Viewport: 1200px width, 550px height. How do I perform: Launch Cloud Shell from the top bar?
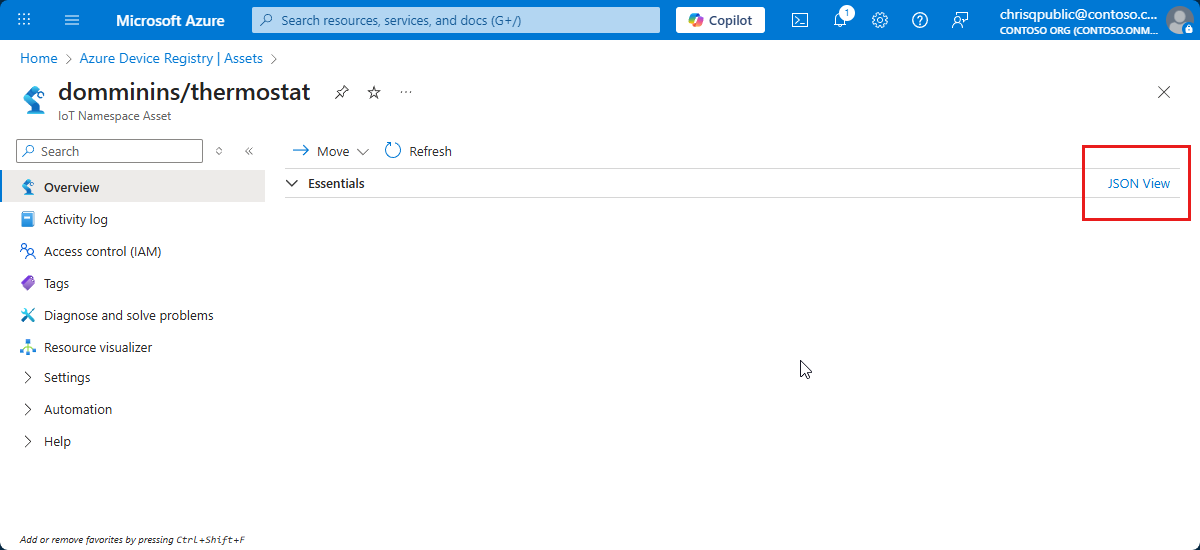click(800, 20)
